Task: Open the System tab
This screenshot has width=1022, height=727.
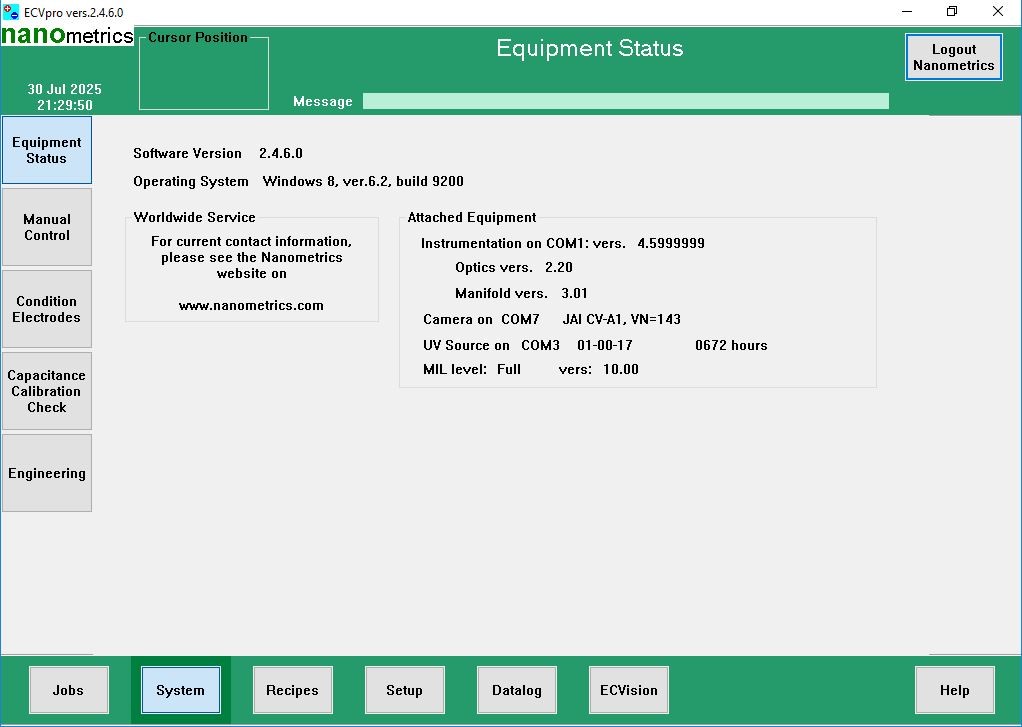Action: [x=180, y=689]
